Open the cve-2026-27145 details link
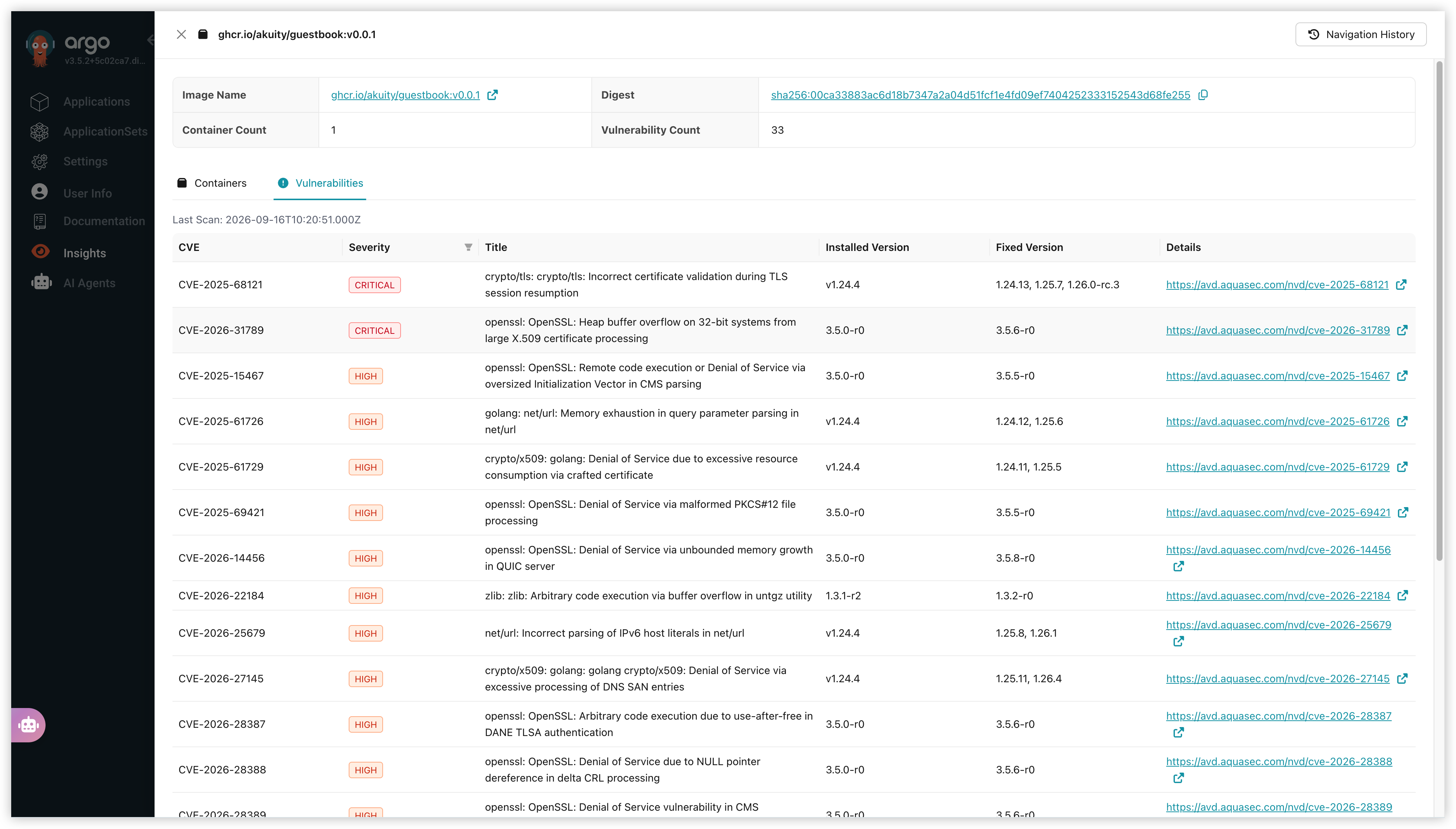This screenshot has height=829, width=1456. pyautogui.click(x=1277, y=679)
